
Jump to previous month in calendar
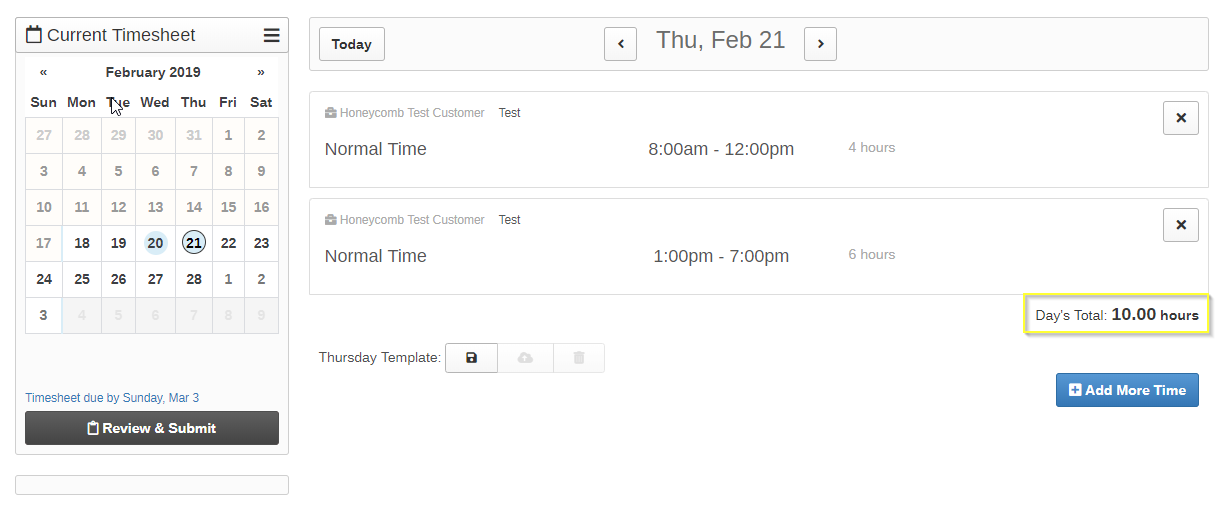point(44,72)
